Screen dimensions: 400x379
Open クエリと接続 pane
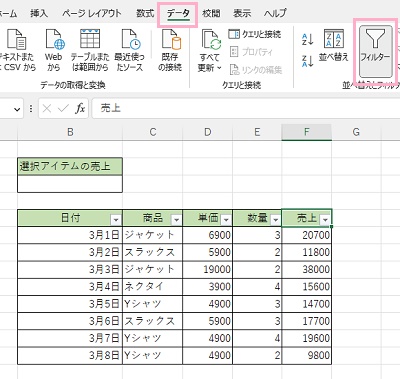[x=255, y=34]
